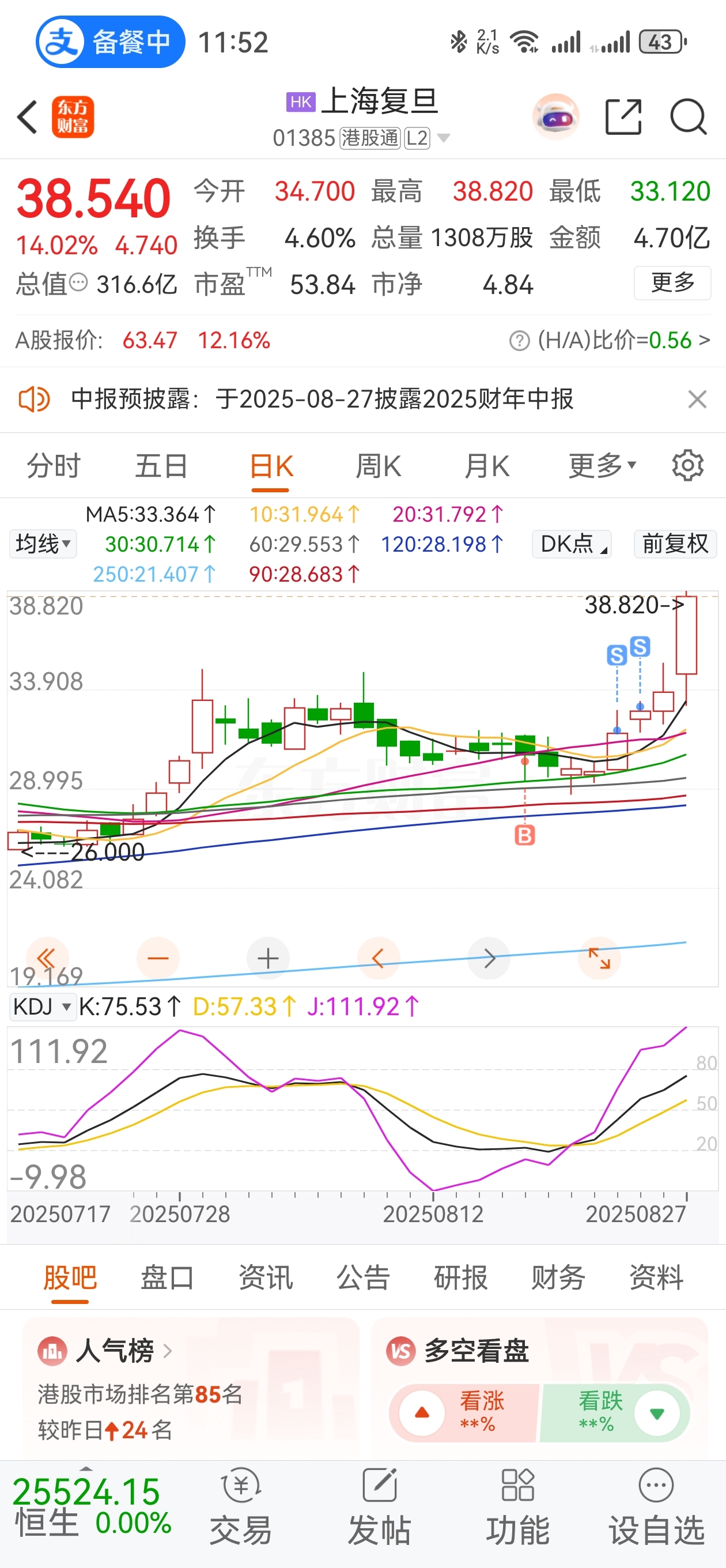Viewport: 726px width, 1568px height.
Task: Tap the lower S sell marker
Action: (617, 655)
